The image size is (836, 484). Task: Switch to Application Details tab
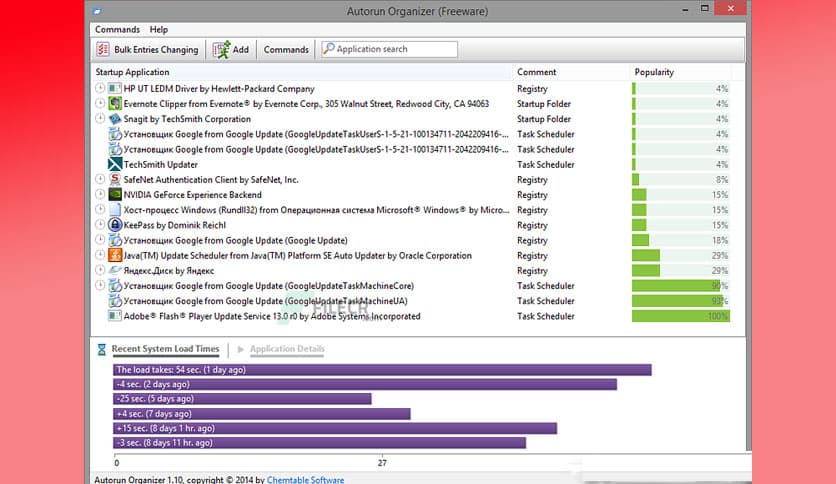287,349
